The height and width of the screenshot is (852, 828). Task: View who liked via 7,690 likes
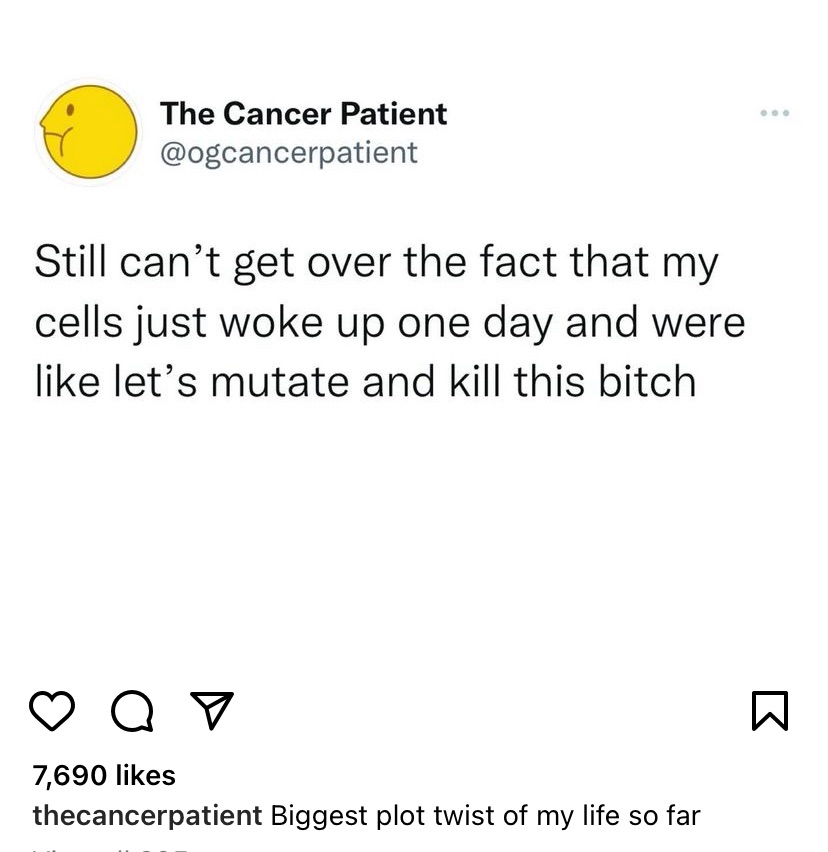pos(104,775)
